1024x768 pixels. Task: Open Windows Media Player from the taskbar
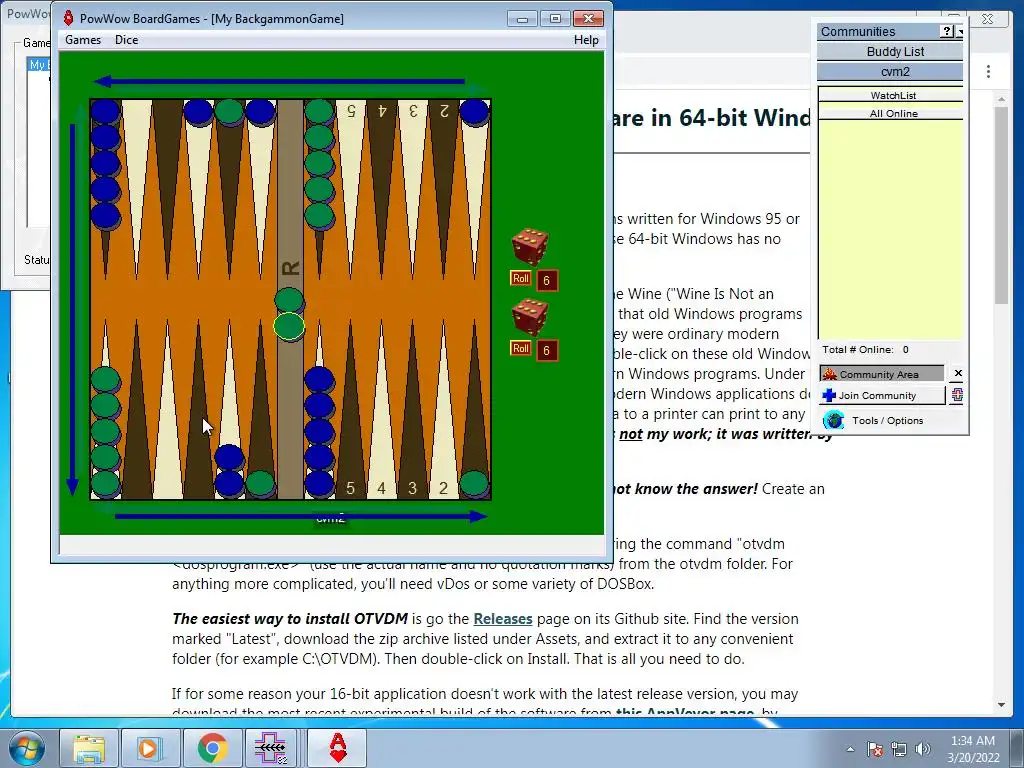(x=150, y=748)
